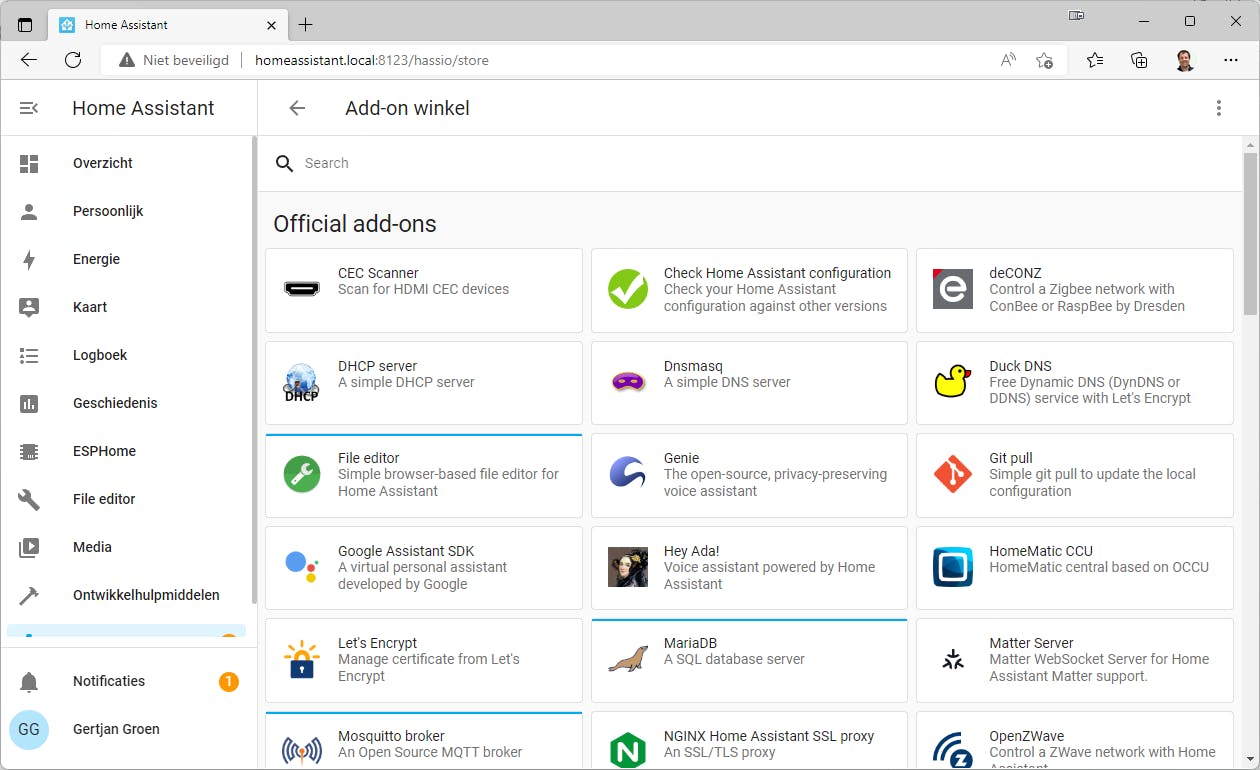
Task: Click the Logboek list icon
Action: tap(29, 355)
